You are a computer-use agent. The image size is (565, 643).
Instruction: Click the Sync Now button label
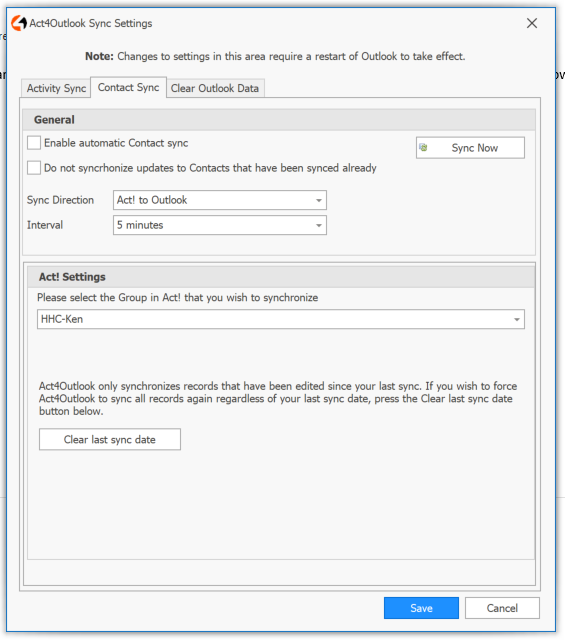click(474, 148)
